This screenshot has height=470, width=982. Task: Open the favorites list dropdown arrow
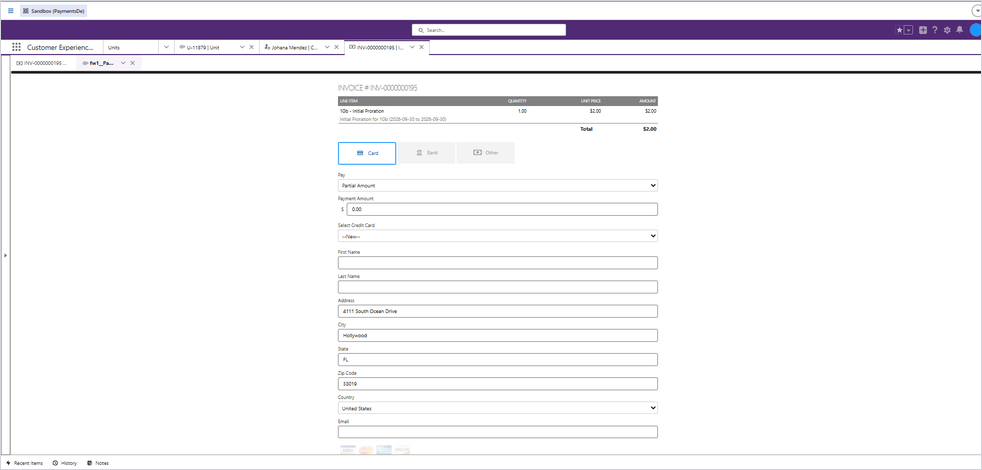click(908, 30)
